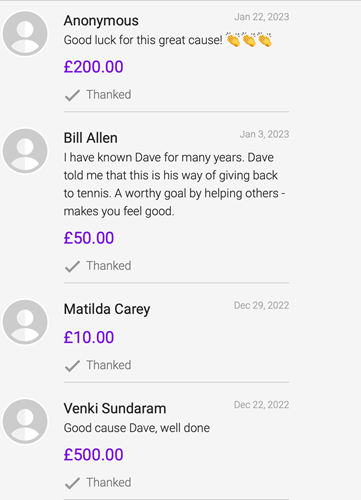The image size is (361, 500).
Task: Click the checkmark beside the £200.00 donation
Action: (72, 95)
